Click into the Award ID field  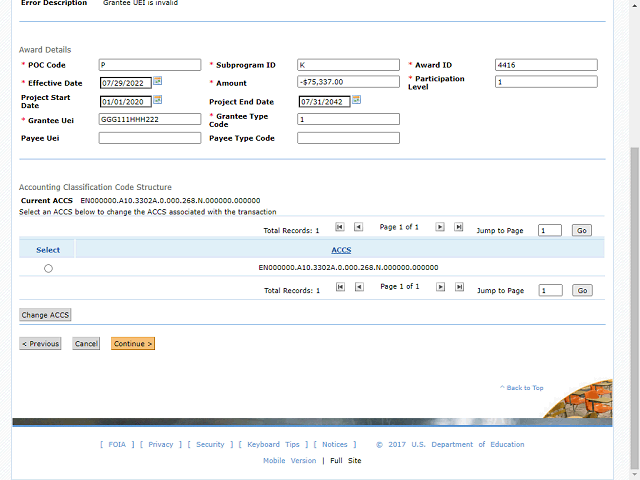click(546, 65)
